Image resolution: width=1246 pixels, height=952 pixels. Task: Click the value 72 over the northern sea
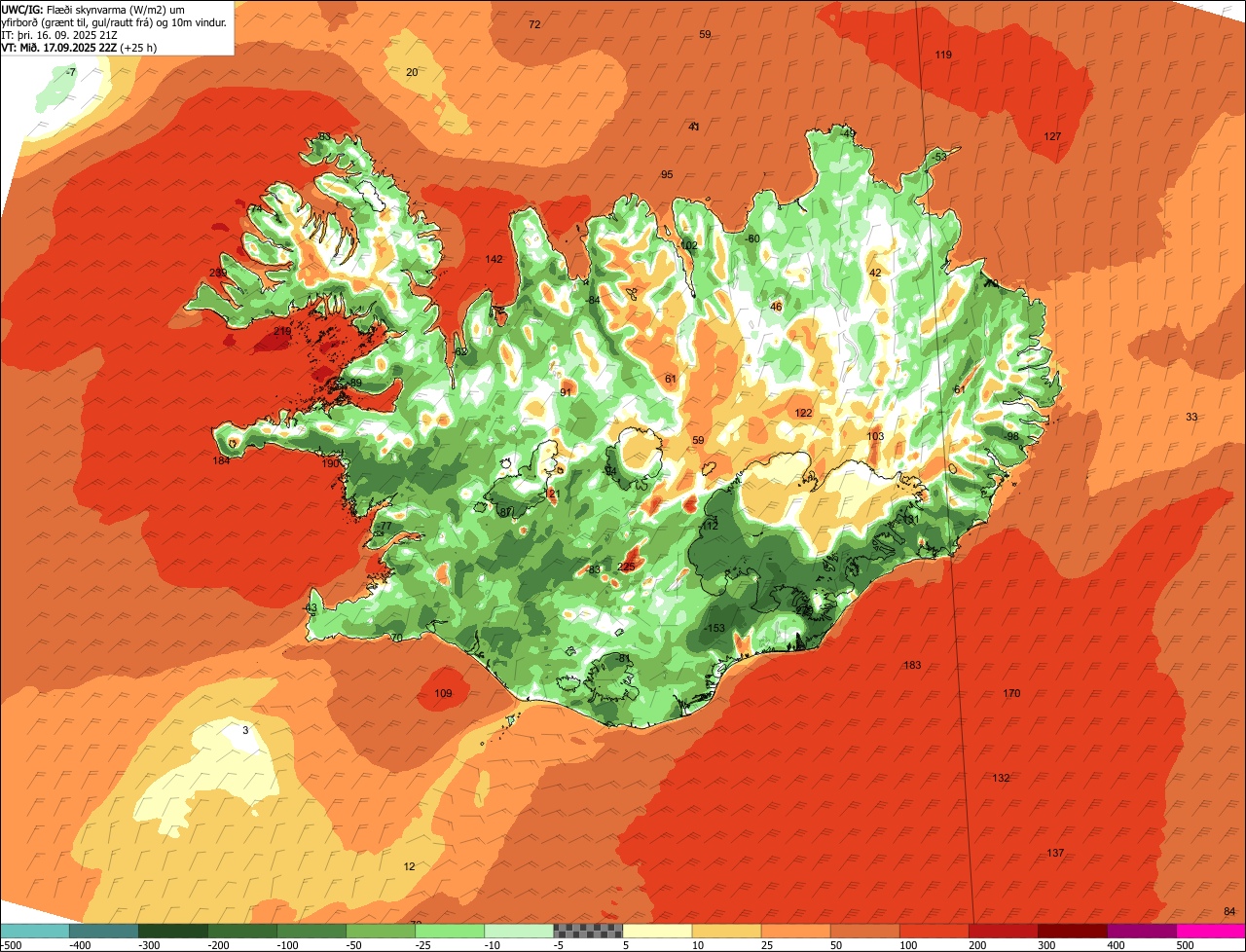click(x=534, y=24)
